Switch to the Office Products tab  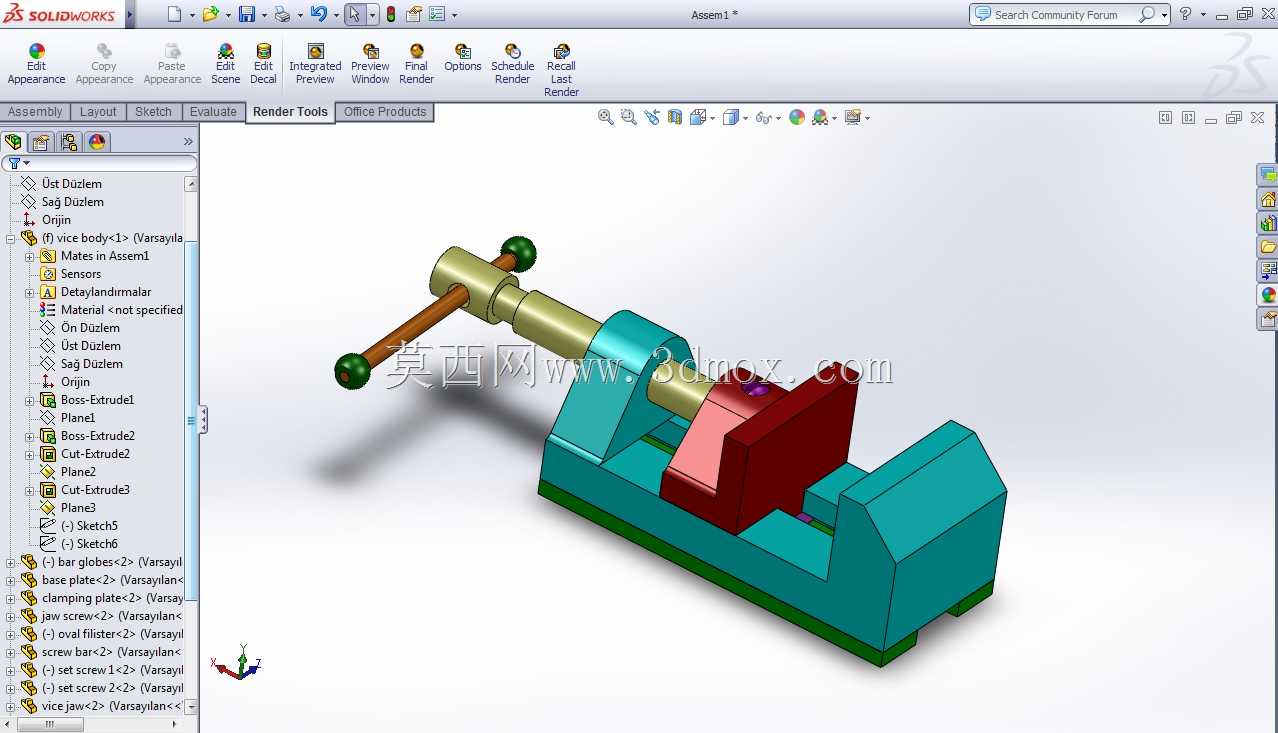[385, 112]
